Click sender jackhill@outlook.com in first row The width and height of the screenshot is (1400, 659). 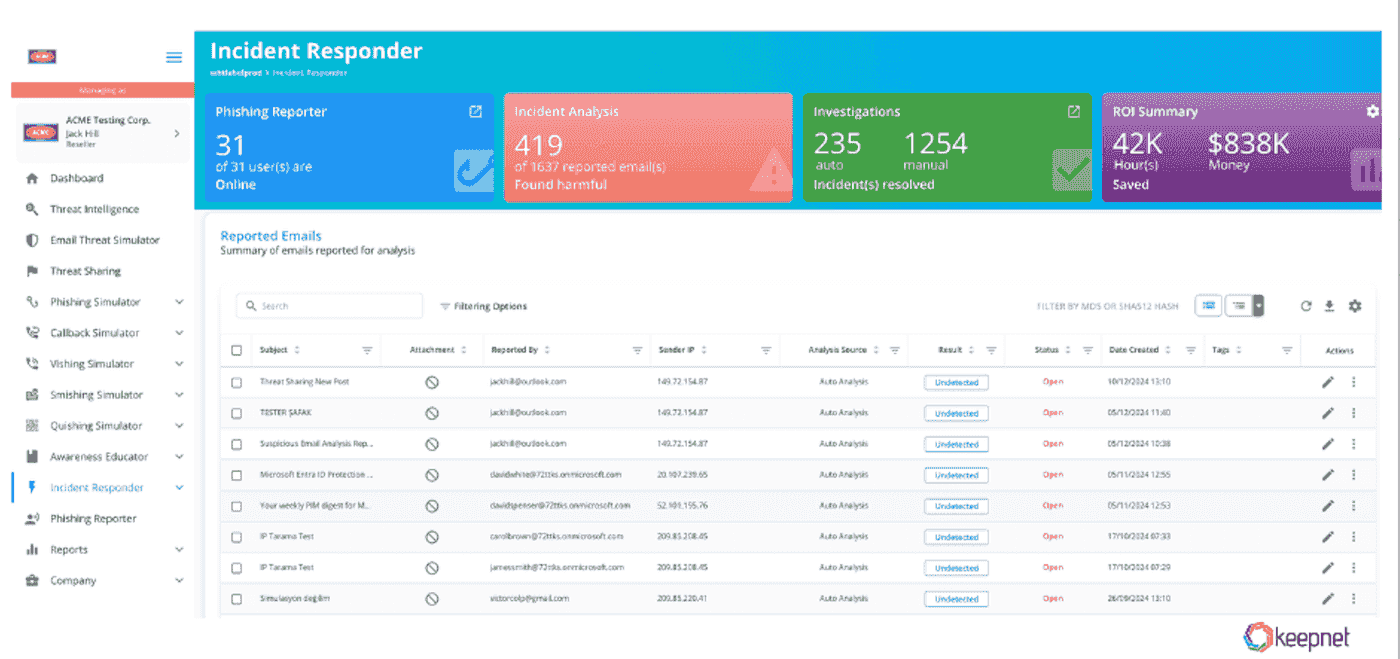(x=528, y=382)
